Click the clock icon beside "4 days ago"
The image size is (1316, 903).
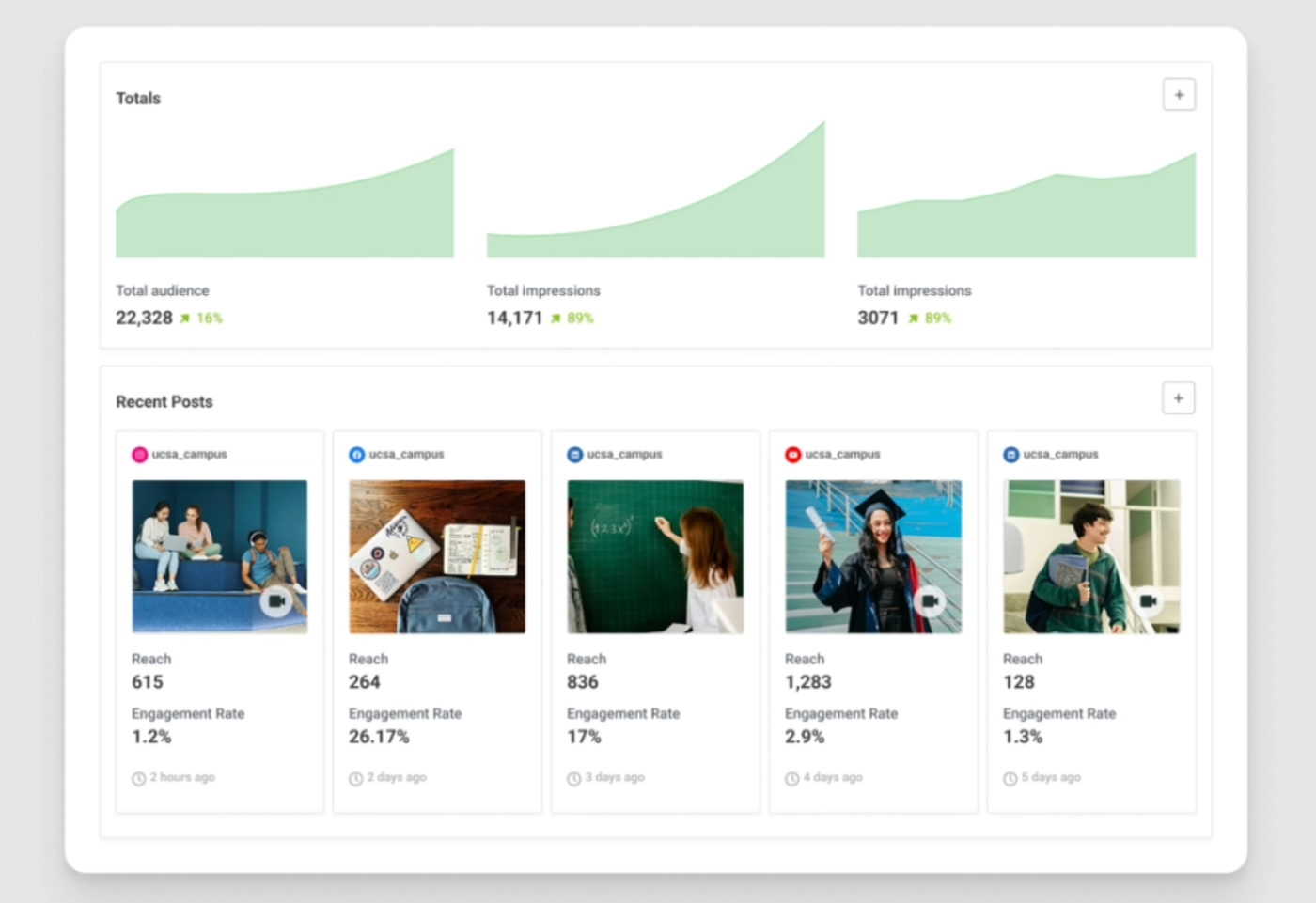[791, 778]
